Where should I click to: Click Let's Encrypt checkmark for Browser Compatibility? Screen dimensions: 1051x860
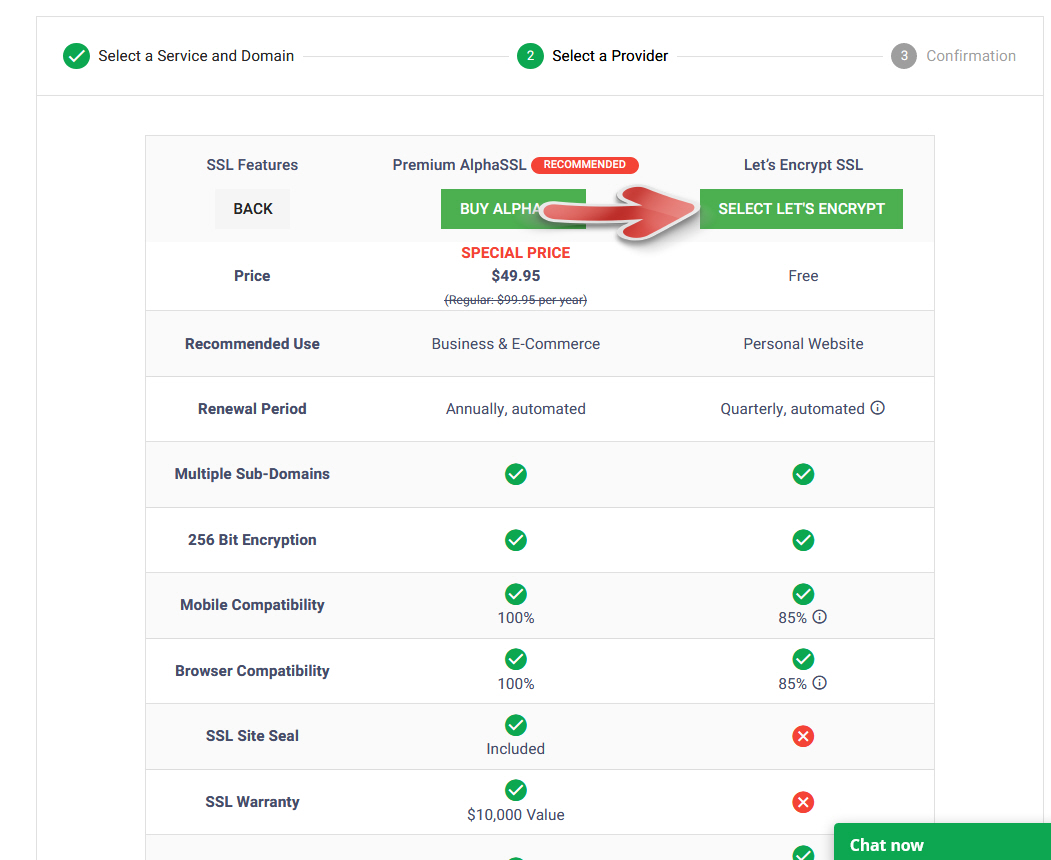[803, 659]
